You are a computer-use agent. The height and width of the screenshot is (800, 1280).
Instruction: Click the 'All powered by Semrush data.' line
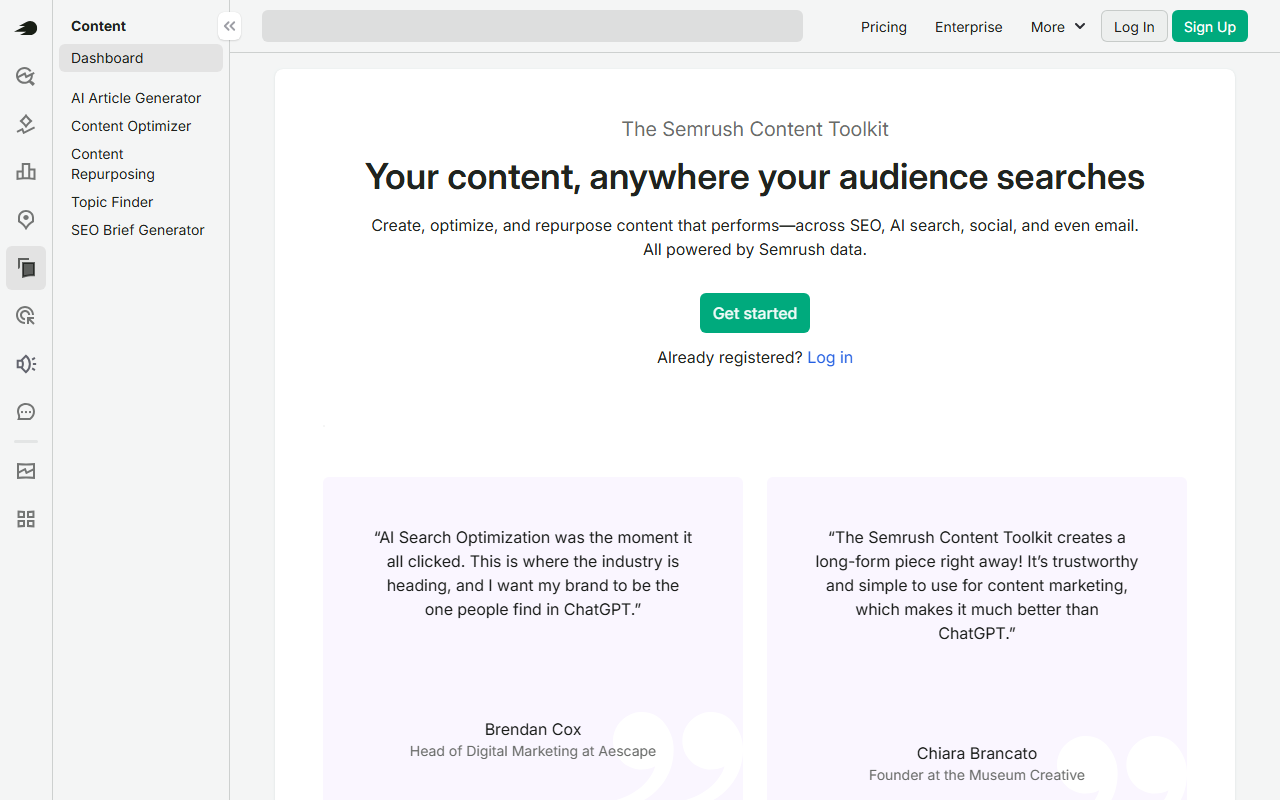(x=755, y=250)
